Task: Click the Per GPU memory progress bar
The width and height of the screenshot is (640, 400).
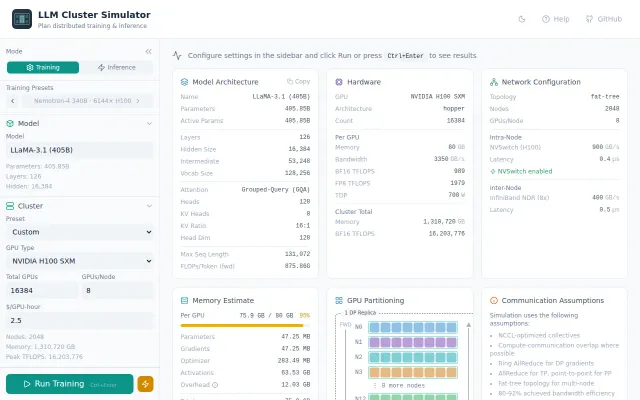Action: click(245, 326)
